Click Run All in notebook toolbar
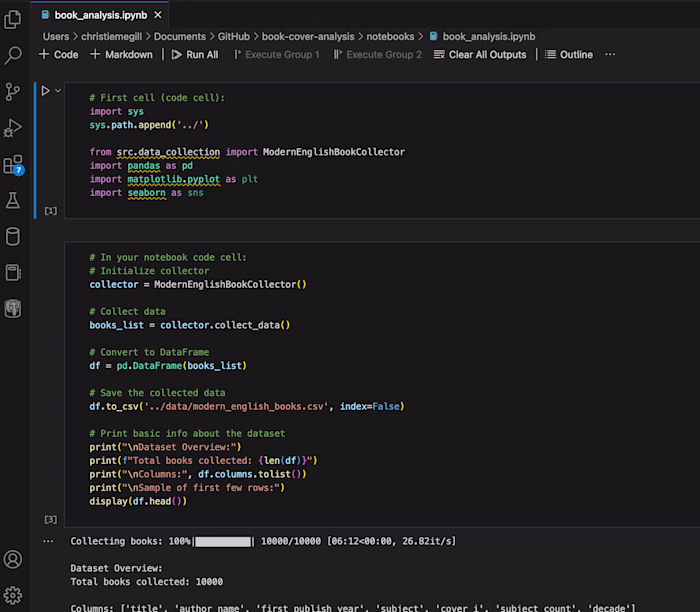The height and width of the screenshot is (612, 700). tap(195, 54)
